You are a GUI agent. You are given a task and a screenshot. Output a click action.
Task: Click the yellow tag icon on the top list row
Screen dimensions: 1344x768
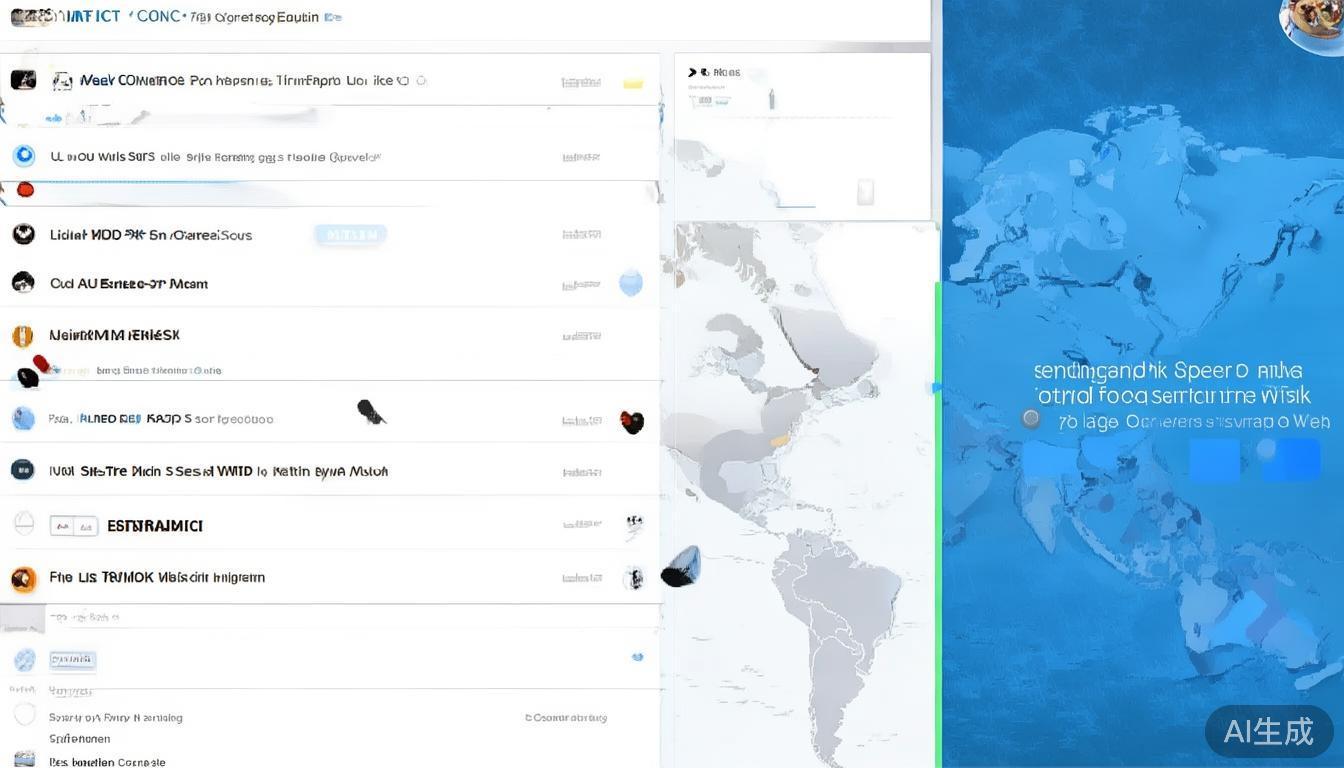[632, 82]
